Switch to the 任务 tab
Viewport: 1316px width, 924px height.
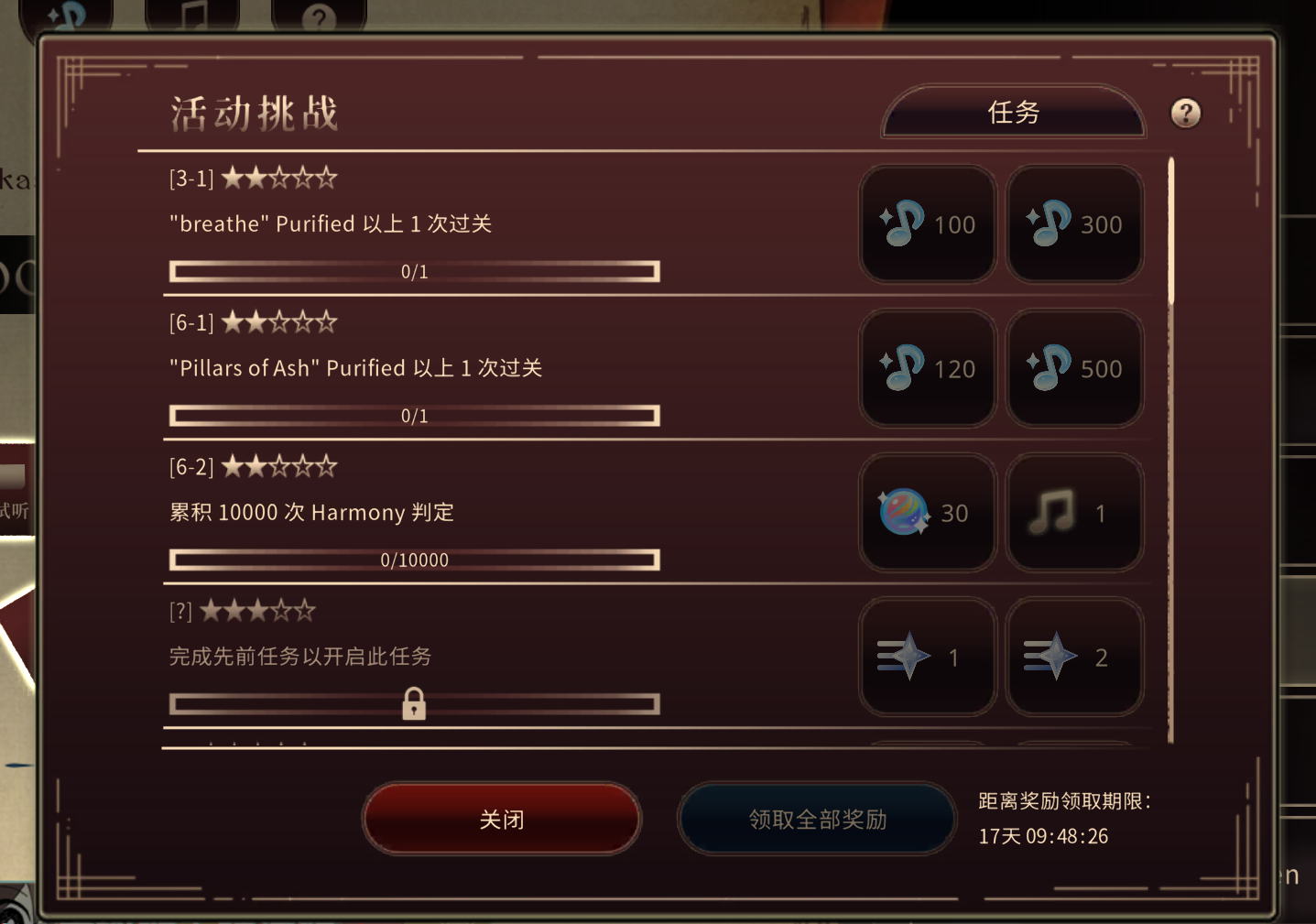(x=1014, y=113)
